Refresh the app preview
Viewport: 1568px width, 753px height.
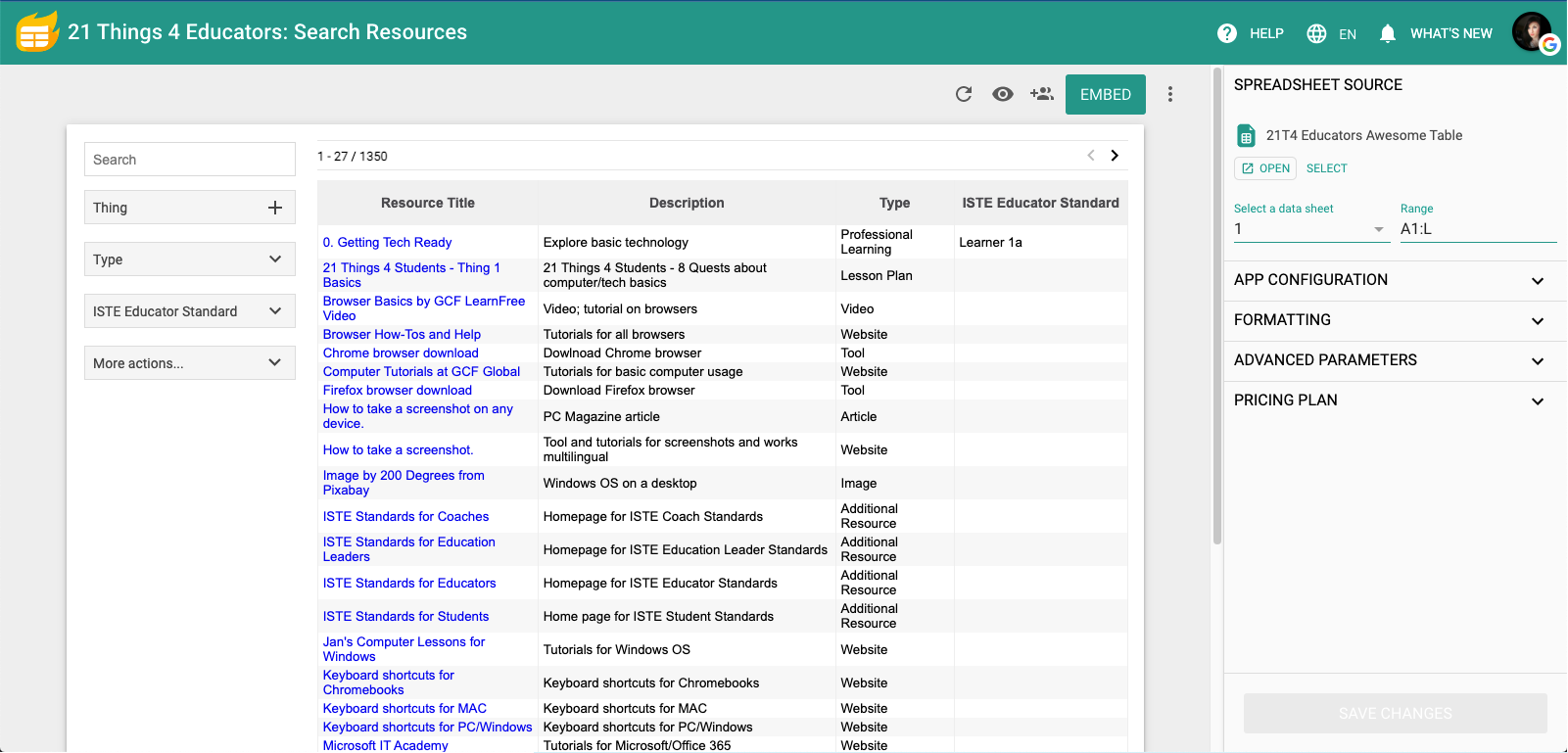(x=964, y=94)
